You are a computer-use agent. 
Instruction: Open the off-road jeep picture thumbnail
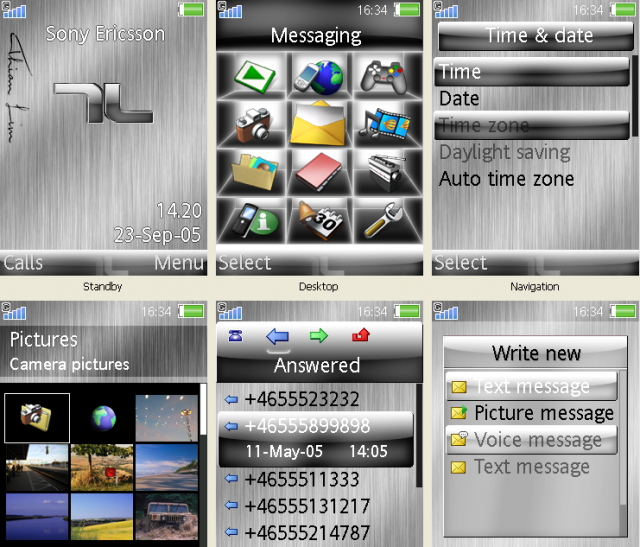167,517
